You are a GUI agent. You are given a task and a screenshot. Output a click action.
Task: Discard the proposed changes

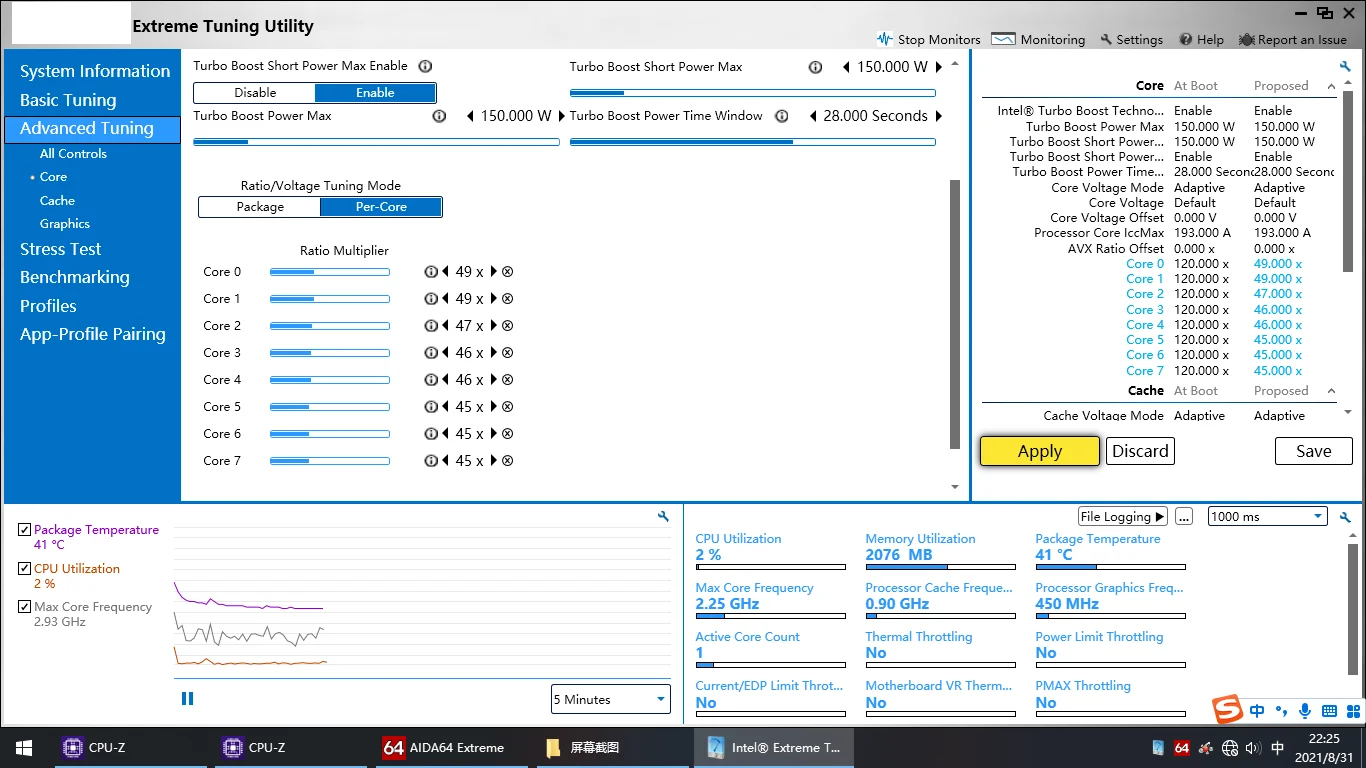(x=1140, y=451)
